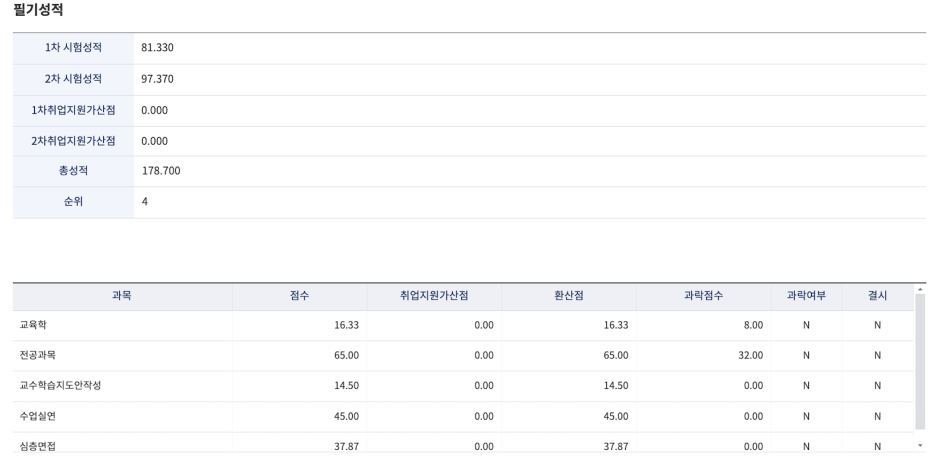This screenshot has height=466, width=936.
Task: Click the table's vertical scrollbar thumb
Action: [920, 360]
